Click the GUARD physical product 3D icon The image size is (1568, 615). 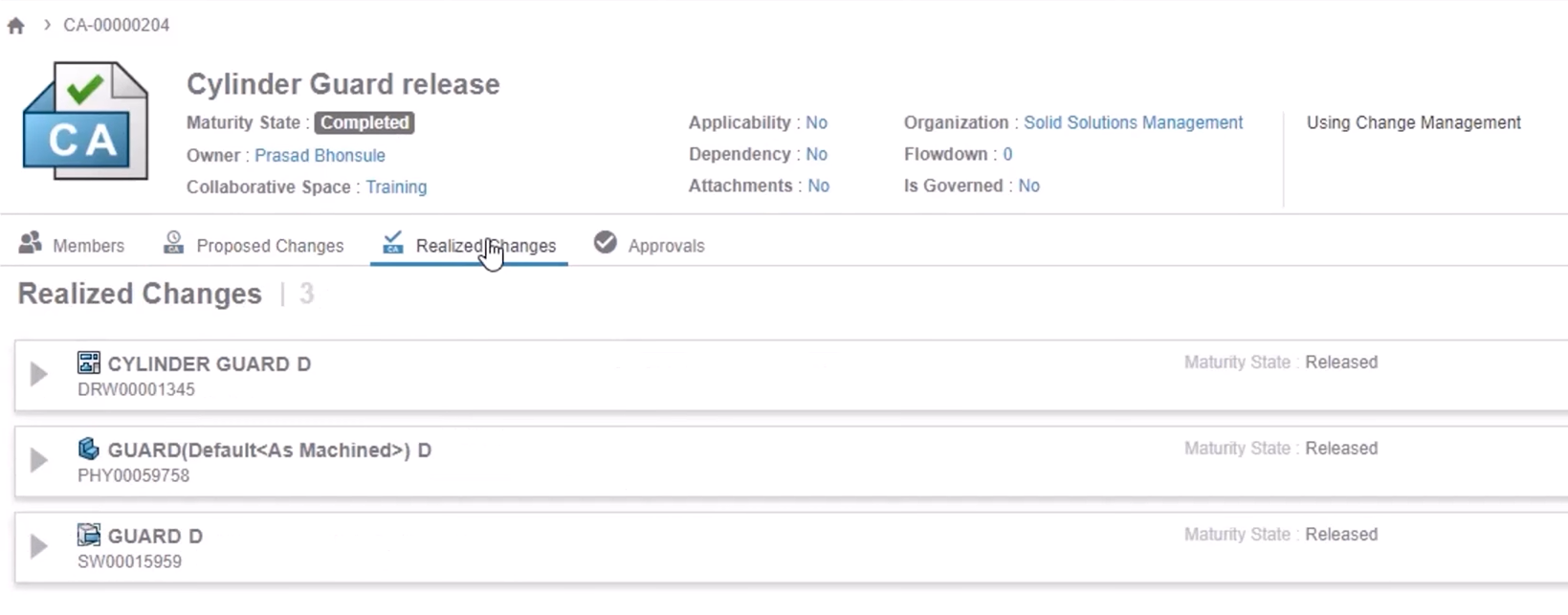coord(89,449)
